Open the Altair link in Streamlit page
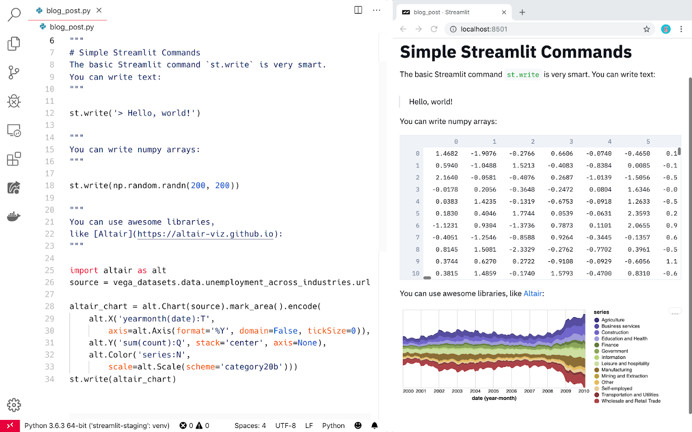692x432 pixels. pos(532,293)
